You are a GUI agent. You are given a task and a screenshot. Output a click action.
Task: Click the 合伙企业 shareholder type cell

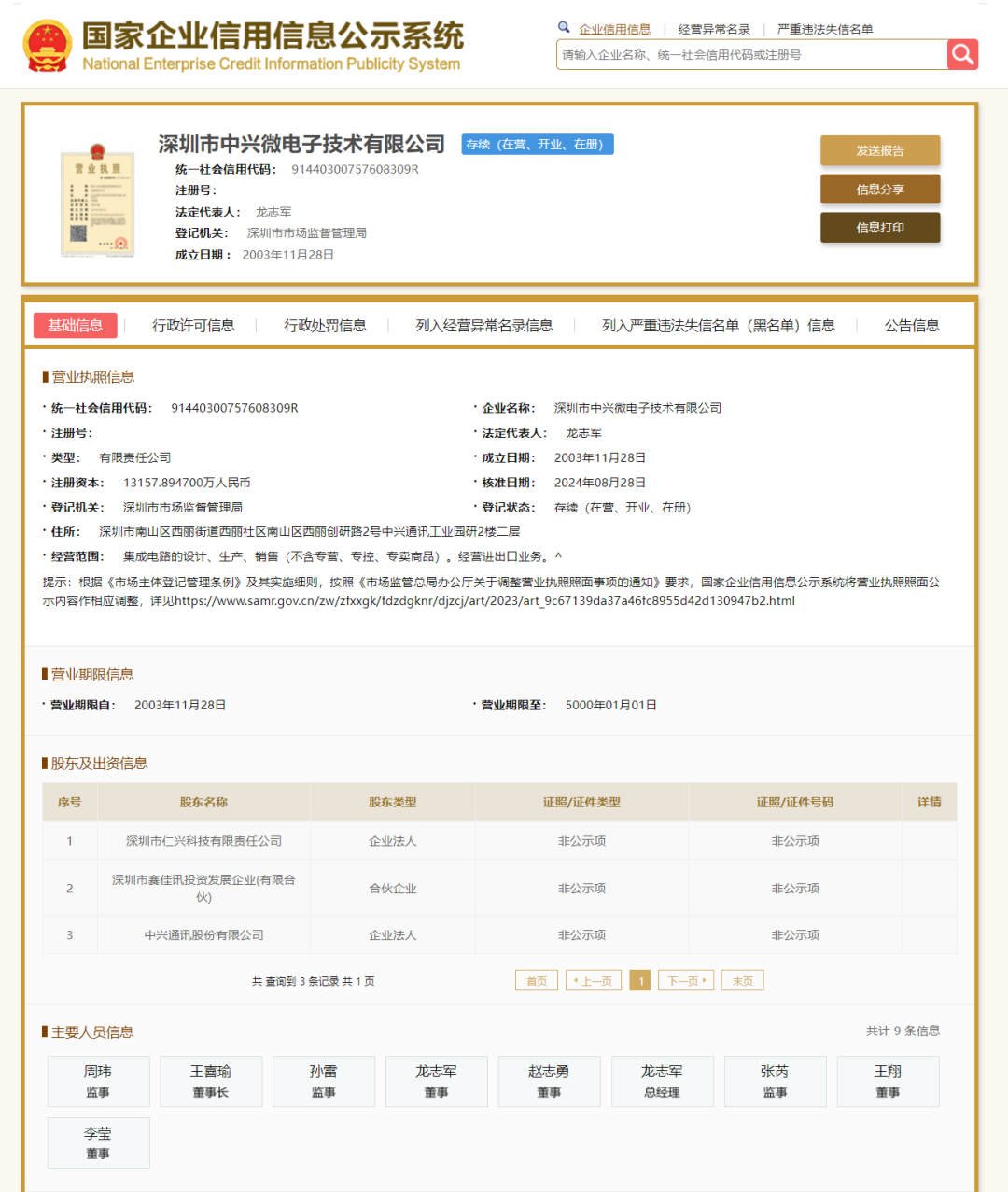(x=392, y=888)
